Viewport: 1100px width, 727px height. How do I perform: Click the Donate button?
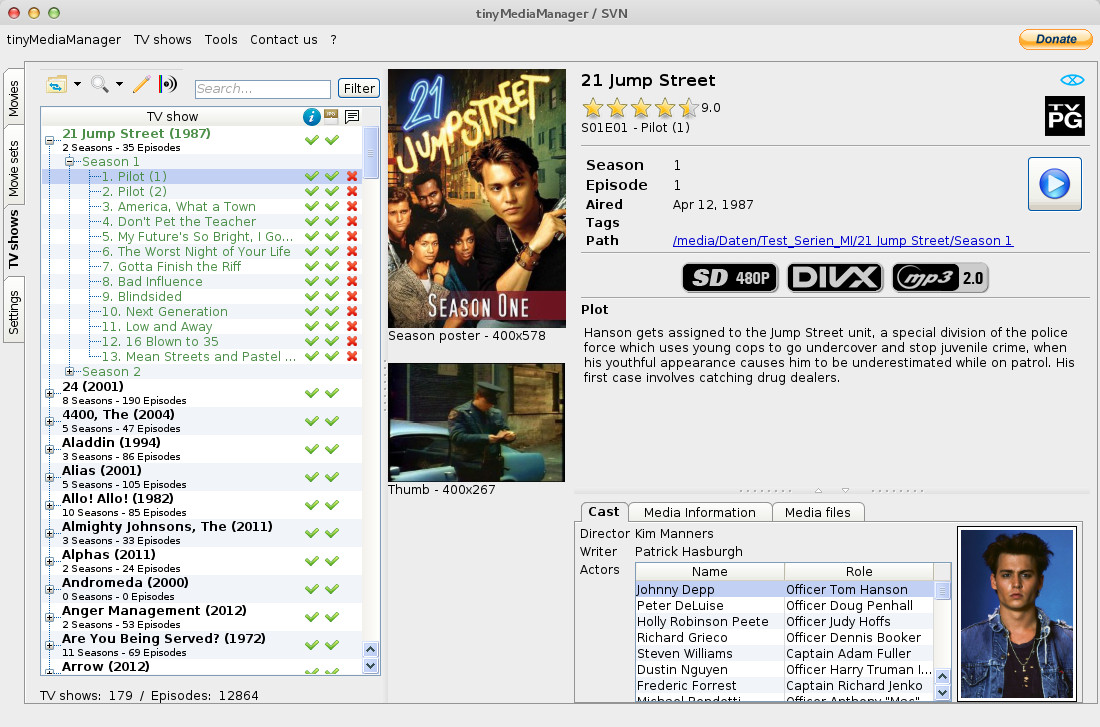click(x=1055, y=39)
